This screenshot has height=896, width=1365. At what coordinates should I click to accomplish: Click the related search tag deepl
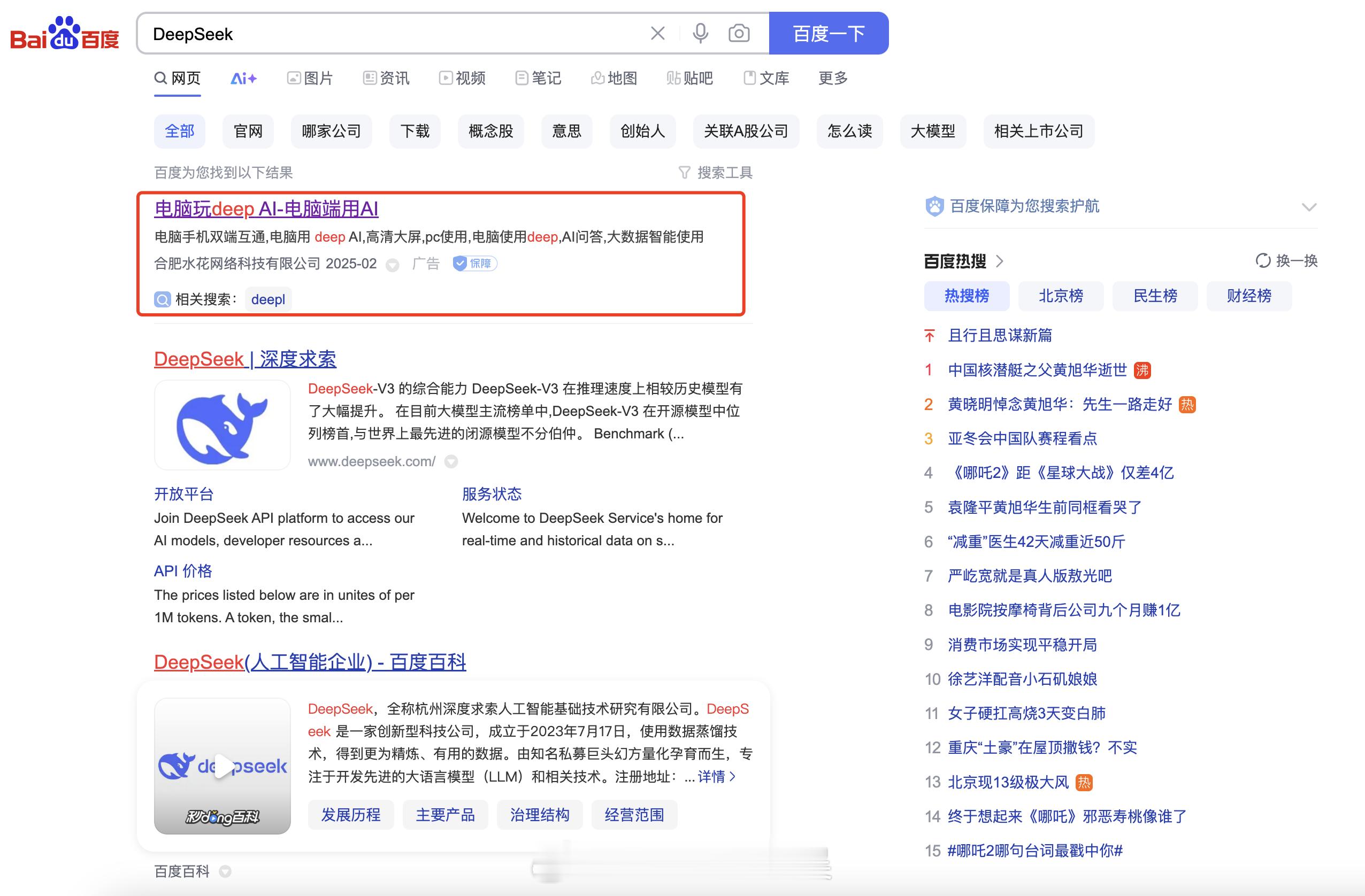tap(268, 299)
